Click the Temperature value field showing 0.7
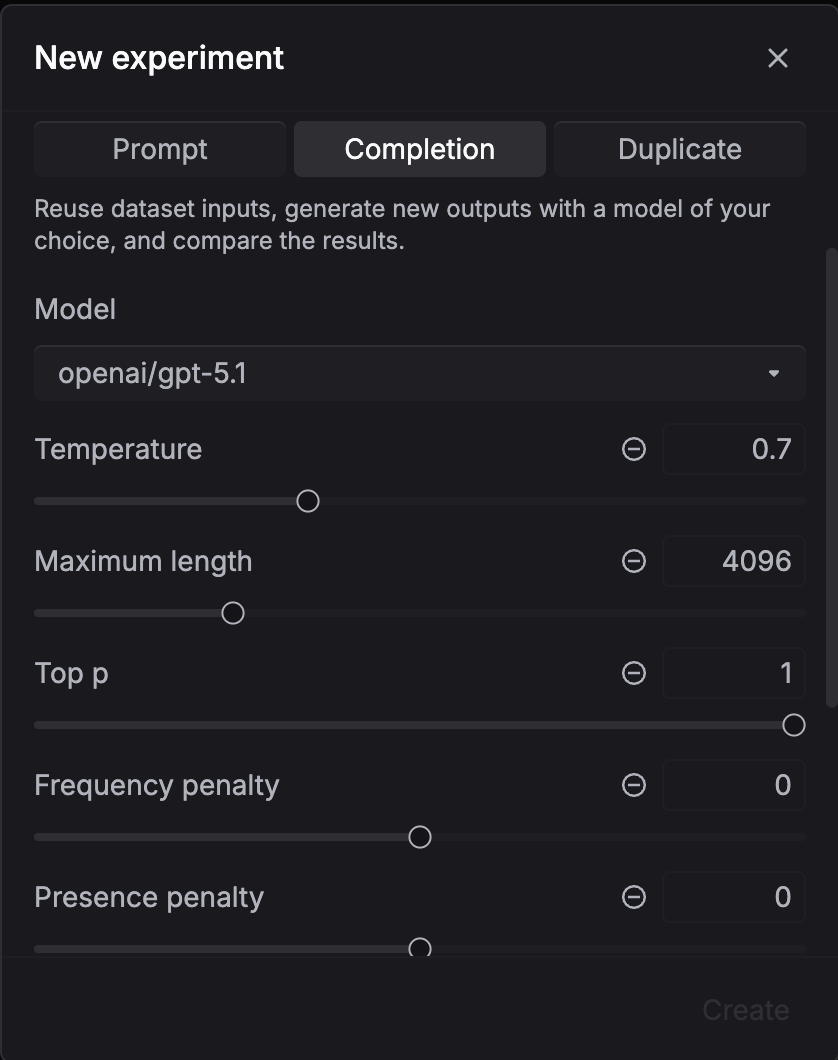The width and height of the screenshot is (838, 1060). pos(733,450)
